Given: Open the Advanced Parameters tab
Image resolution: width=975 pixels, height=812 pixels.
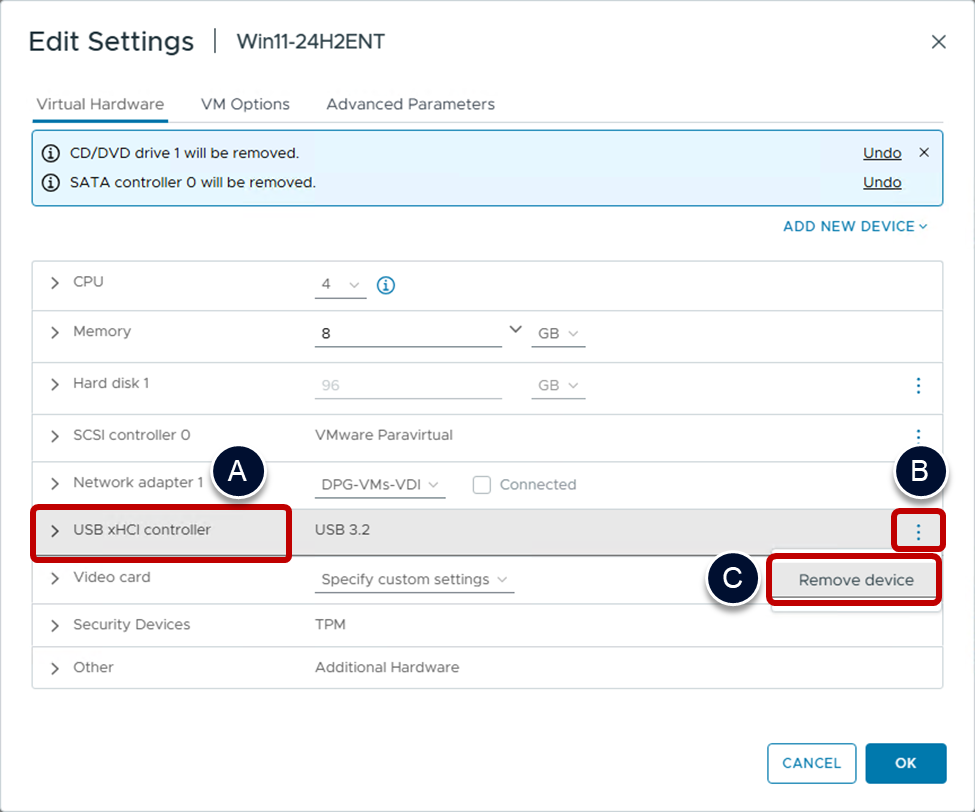Looking at the screenshot, I should [x=410, y=104].
